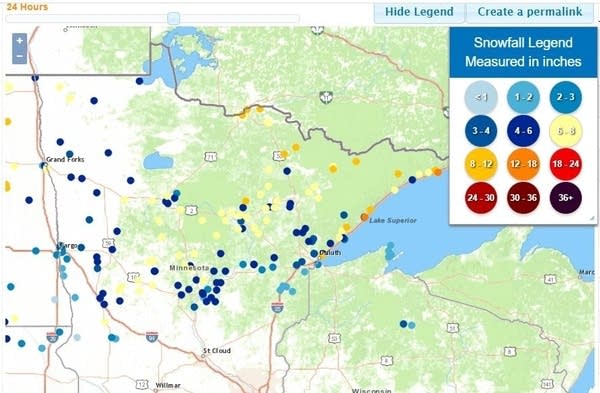
Task: Select the 30 - 36 inch legend swatch
Action: click(x=523, y=198)
